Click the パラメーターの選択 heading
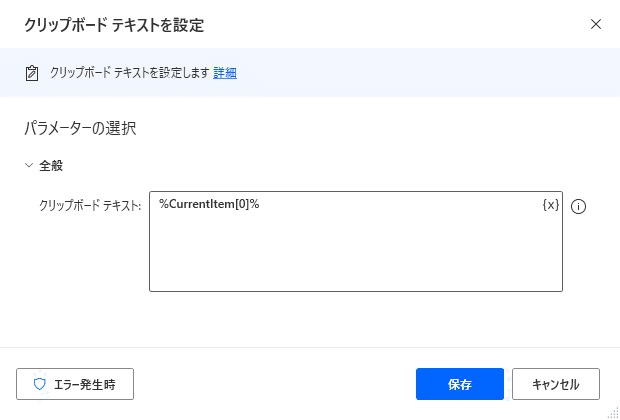This screenshot has width=620, height=420. click(81, 129)
